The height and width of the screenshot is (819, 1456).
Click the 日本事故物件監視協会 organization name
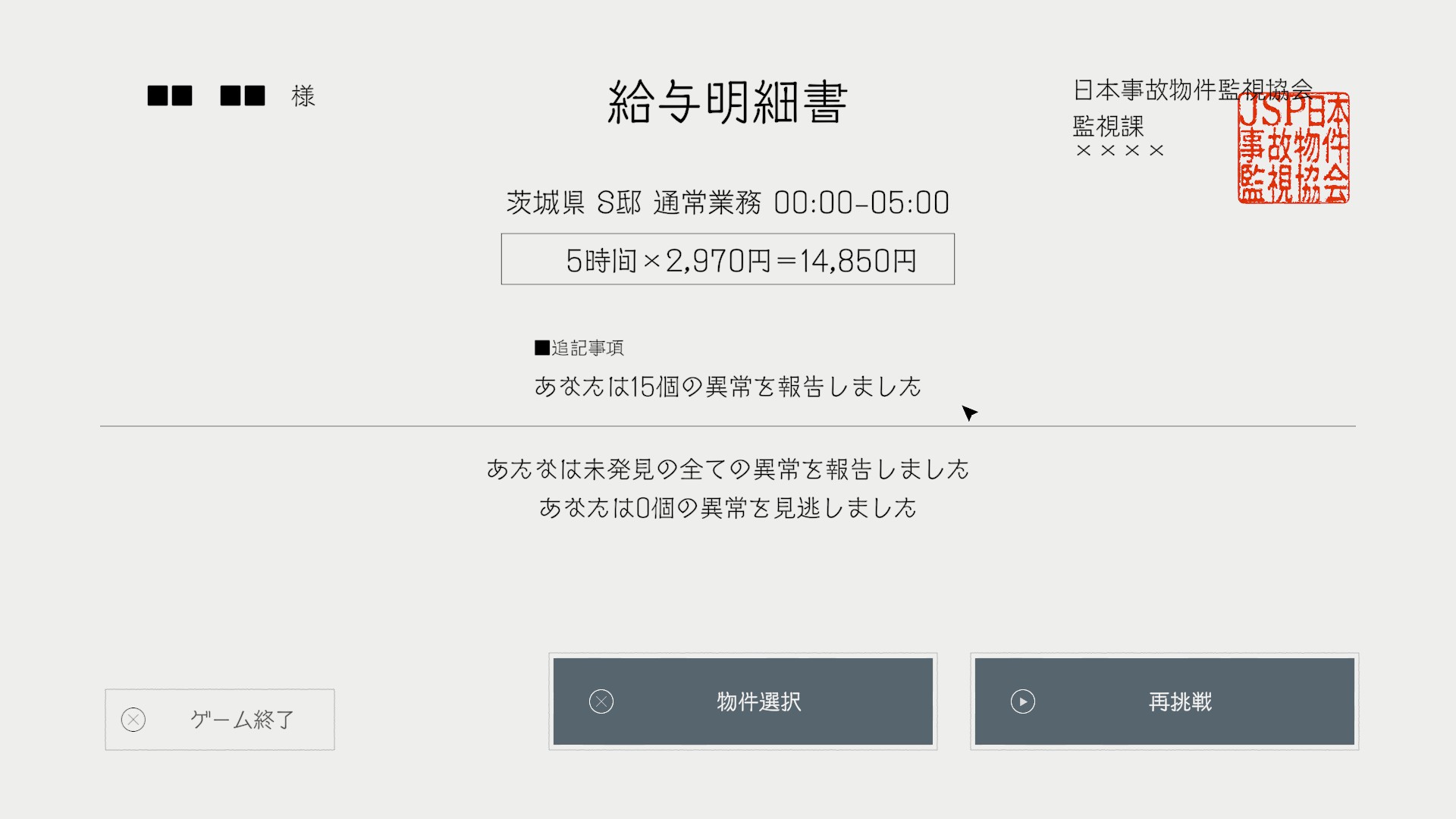pyautogui.click(x=1193, y=90)
